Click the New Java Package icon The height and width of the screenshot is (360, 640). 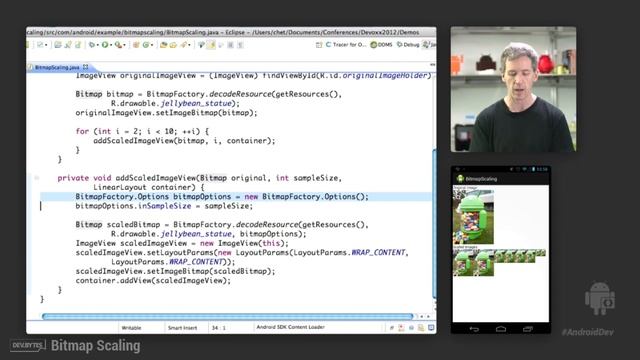click(136, 45)
